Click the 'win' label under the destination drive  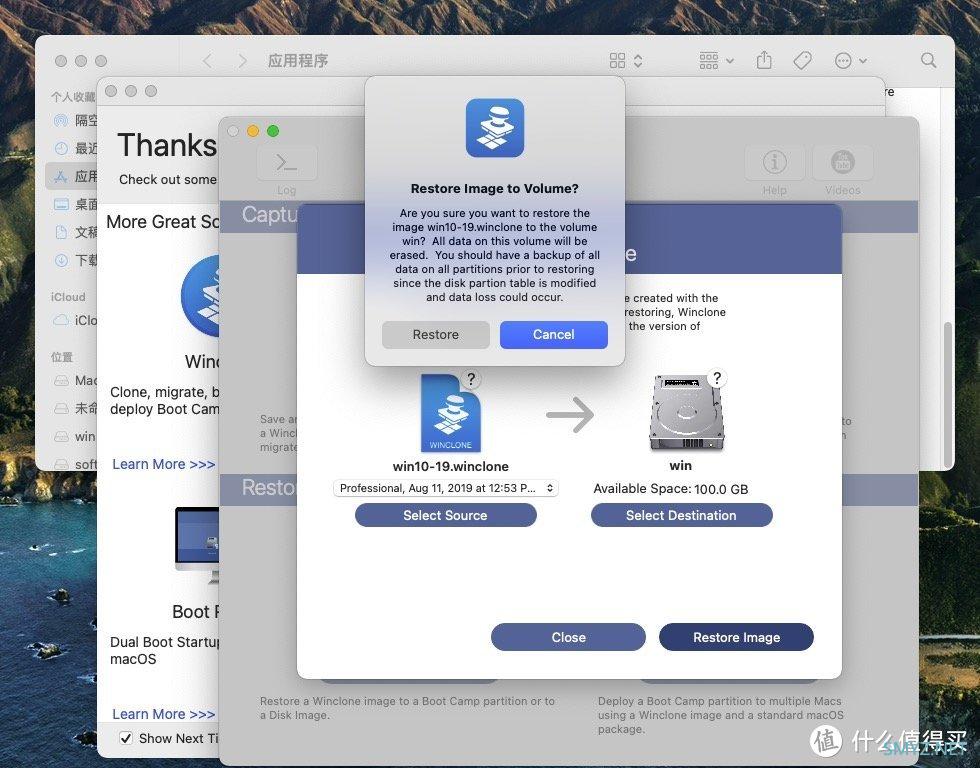[x=681, y=466]
